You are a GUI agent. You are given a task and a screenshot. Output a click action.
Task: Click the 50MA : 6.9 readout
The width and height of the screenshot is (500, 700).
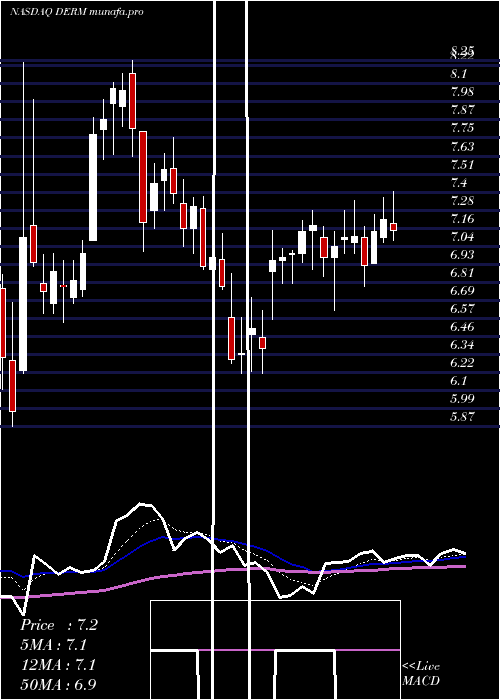pyautogui.click(x=58, y=684)
